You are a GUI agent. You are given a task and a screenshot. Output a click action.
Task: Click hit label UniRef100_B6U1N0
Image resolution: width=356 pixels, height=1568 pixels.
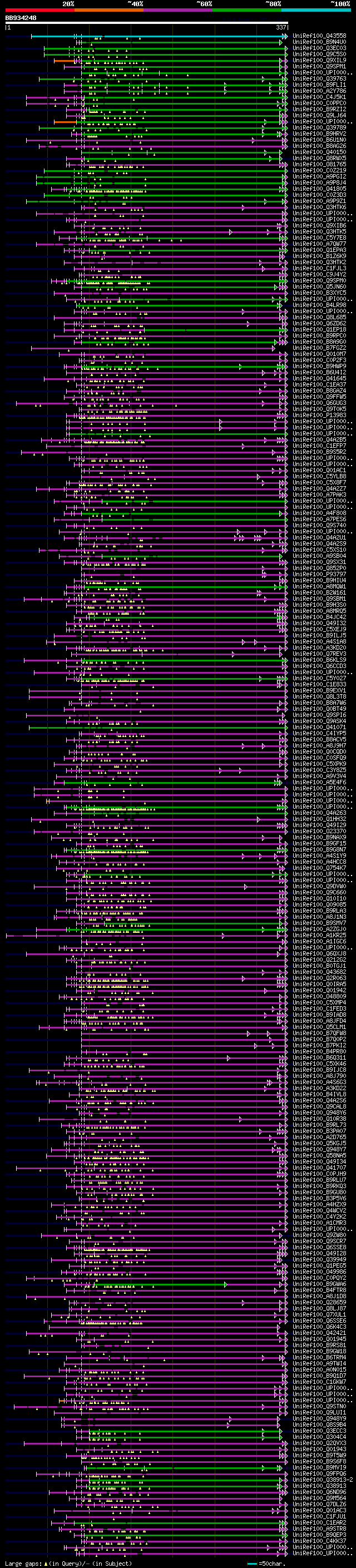[x=319, y=140]
